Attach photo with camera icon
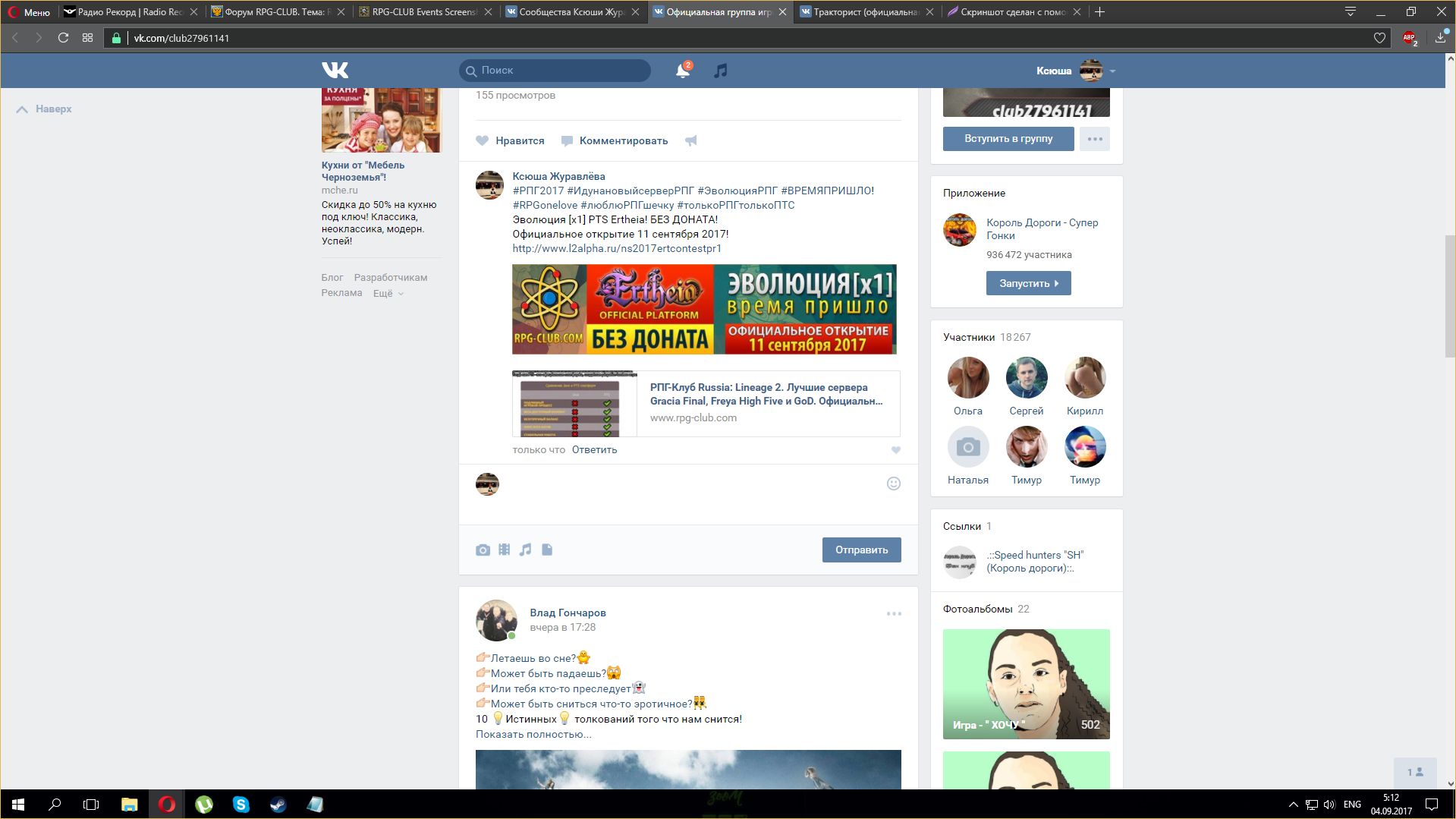 pos(483,550)
